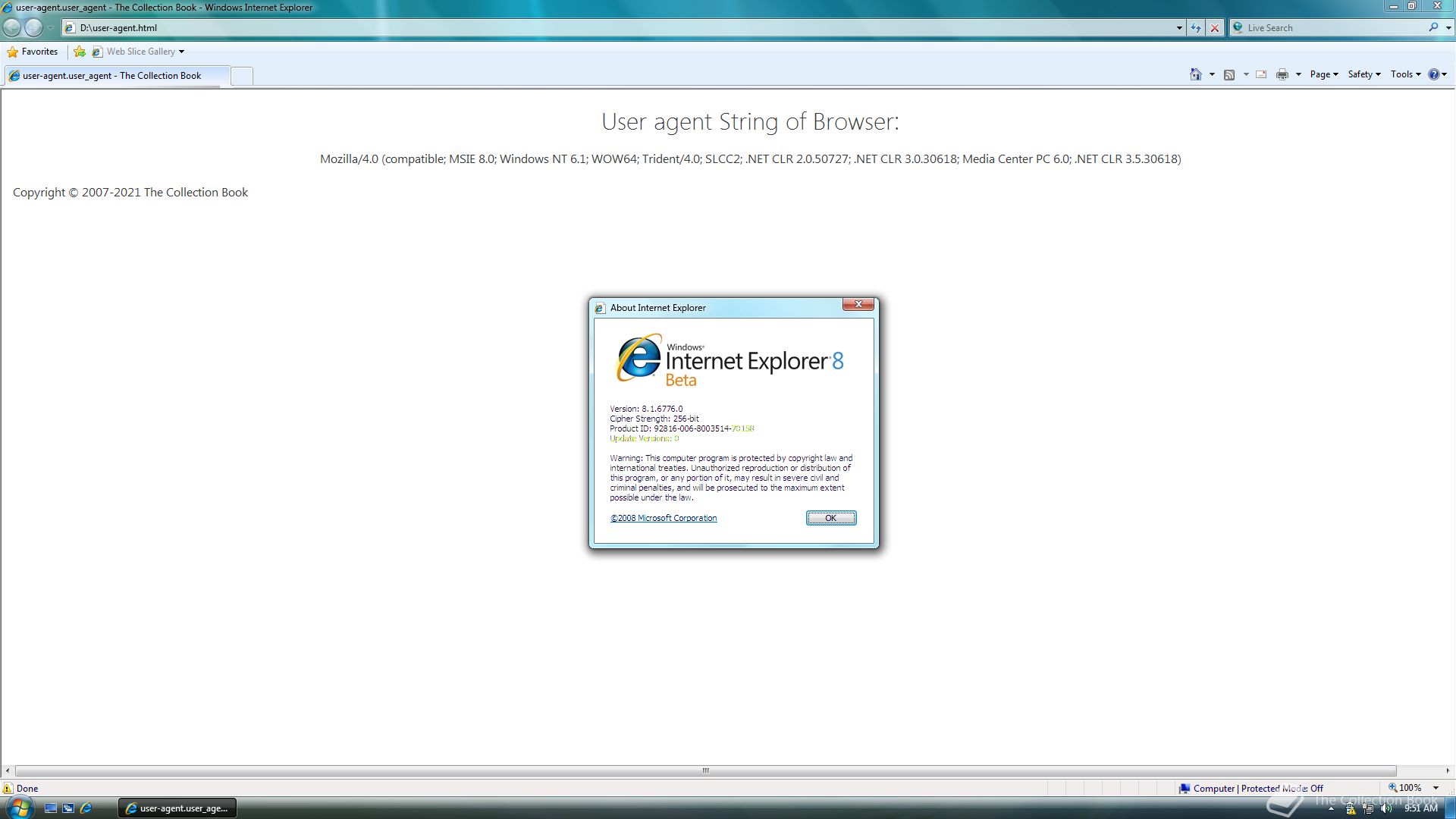The height and width of the screenshot is (819, 1456).
Task: Click the Internet Explorer 8 Beta logo
Action: coord(730,360)
